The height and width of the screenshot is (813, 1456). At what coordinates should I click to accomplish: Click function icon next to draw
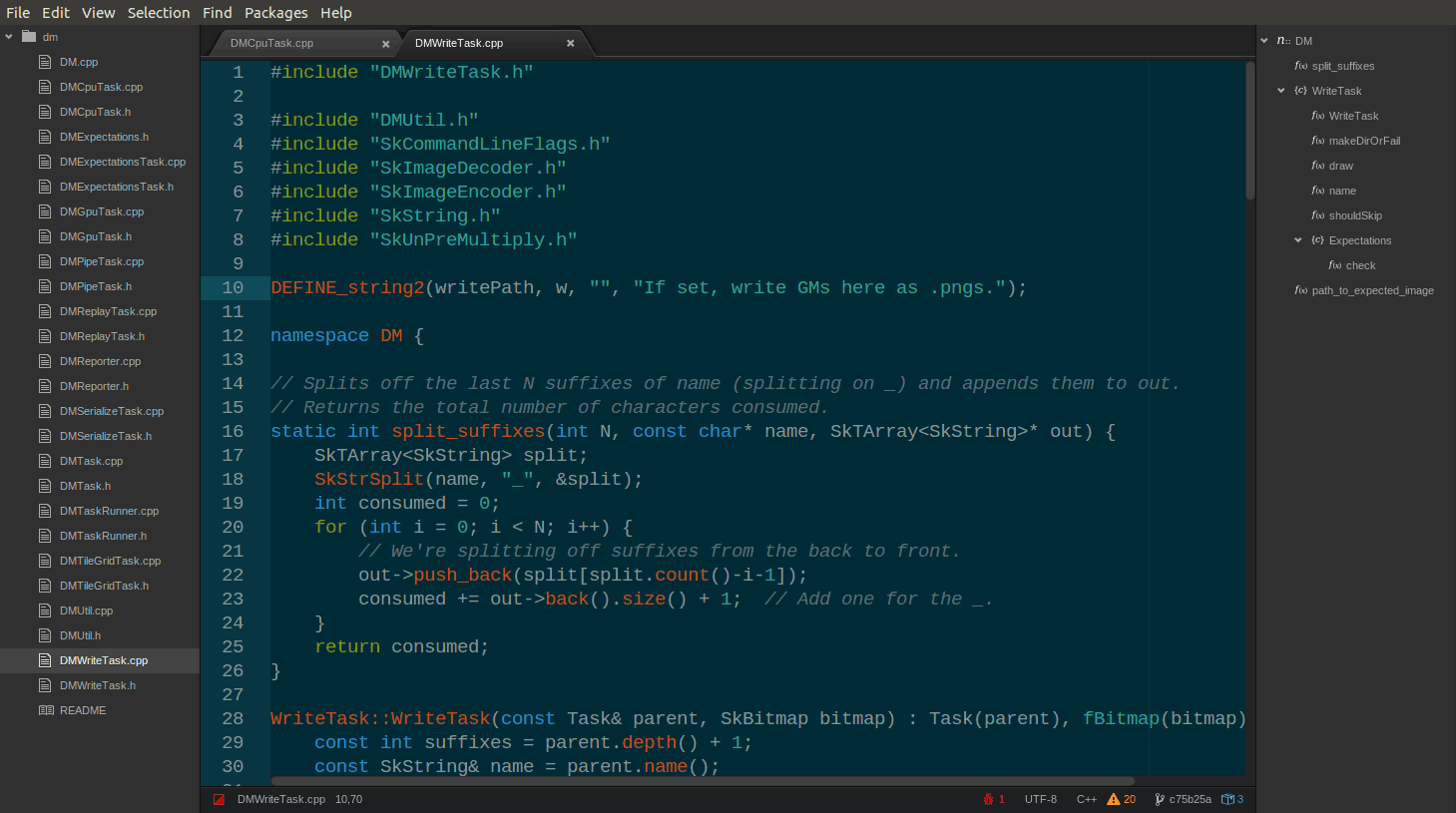(x=1317, y=166)
